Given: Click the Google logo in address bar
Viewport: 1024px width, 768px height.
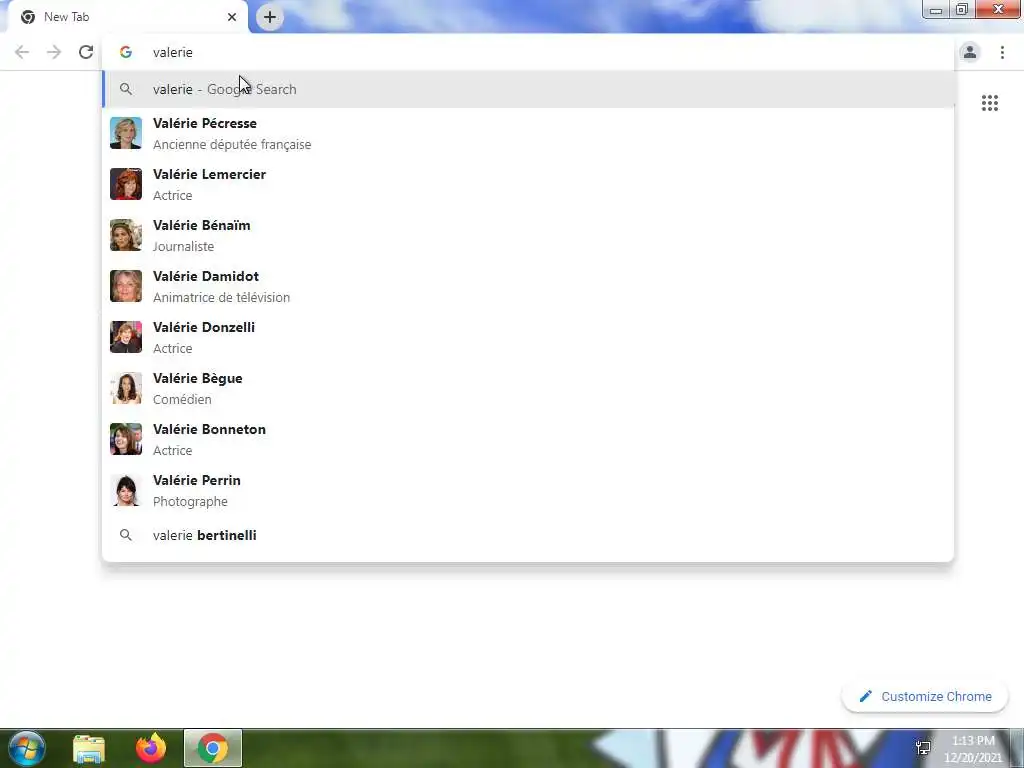Looking at the screenshot, I should coord(125,52).
